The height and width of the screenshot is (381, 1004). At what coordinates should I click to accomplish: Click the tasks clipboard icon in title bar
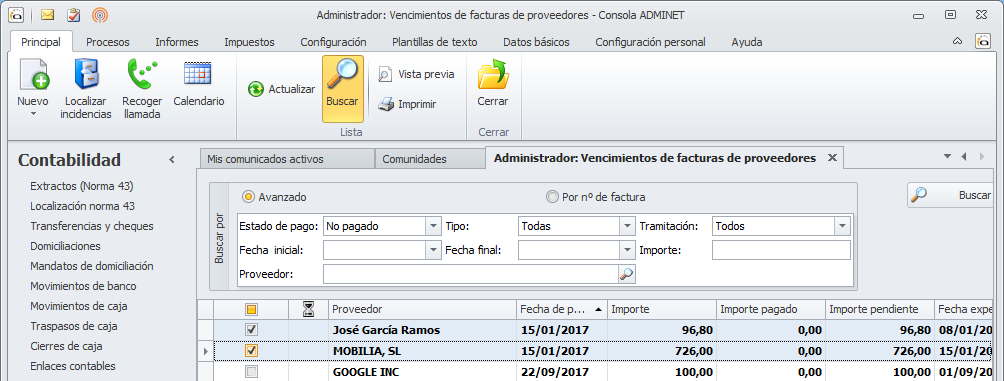tap(74, 14)
